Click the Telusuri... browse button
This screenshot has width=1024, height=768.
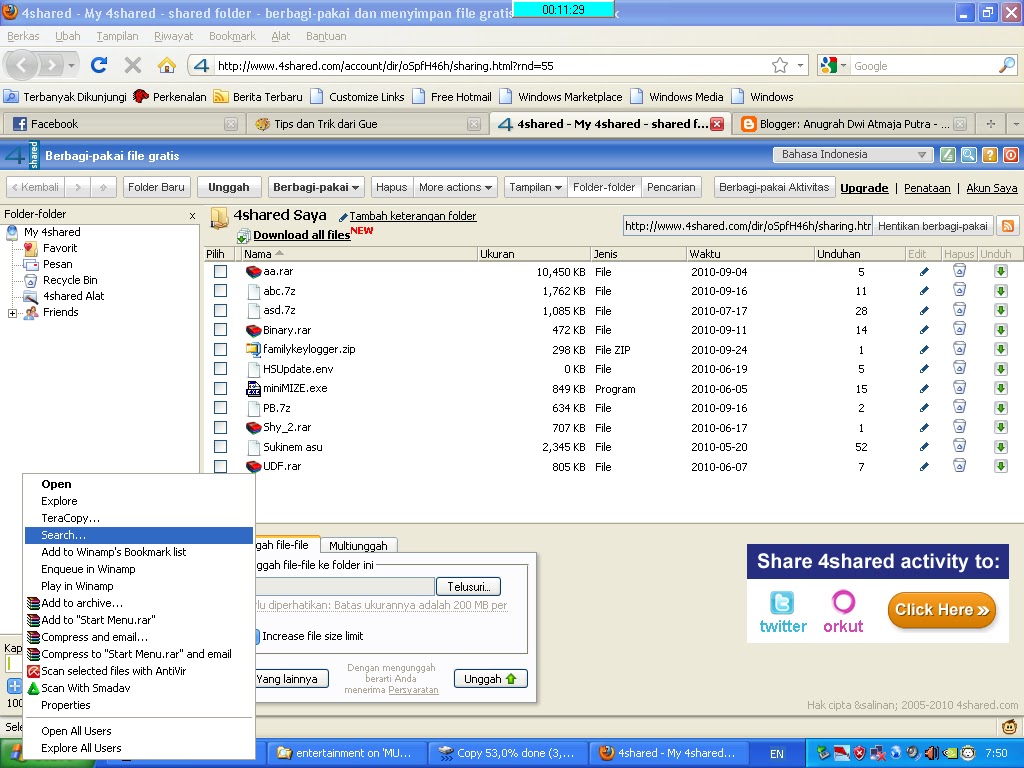coord(468,586)
